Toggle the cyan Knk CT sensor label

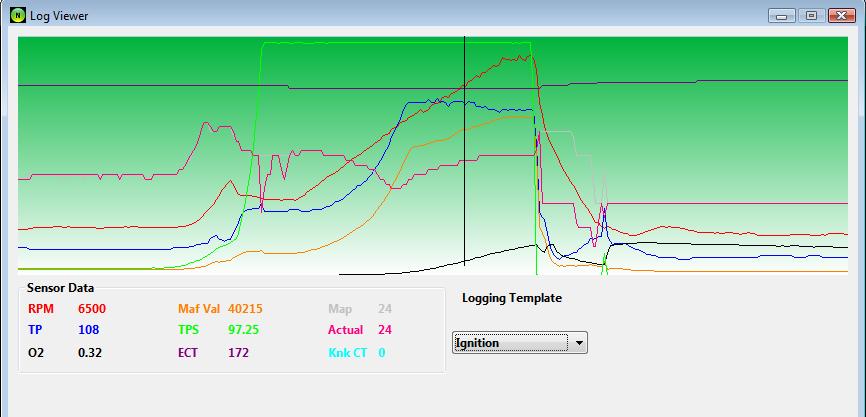pos(347,352)
